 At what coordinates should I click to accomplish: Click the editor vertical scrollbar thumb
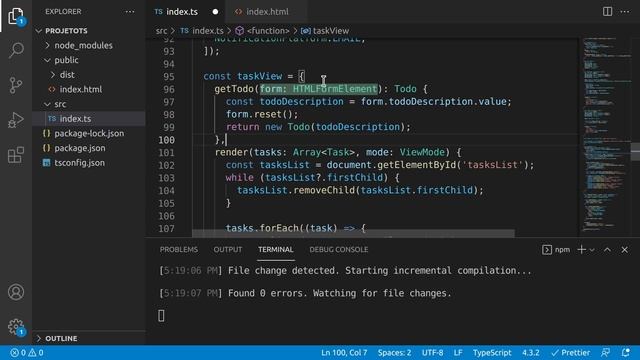[635, 152]
